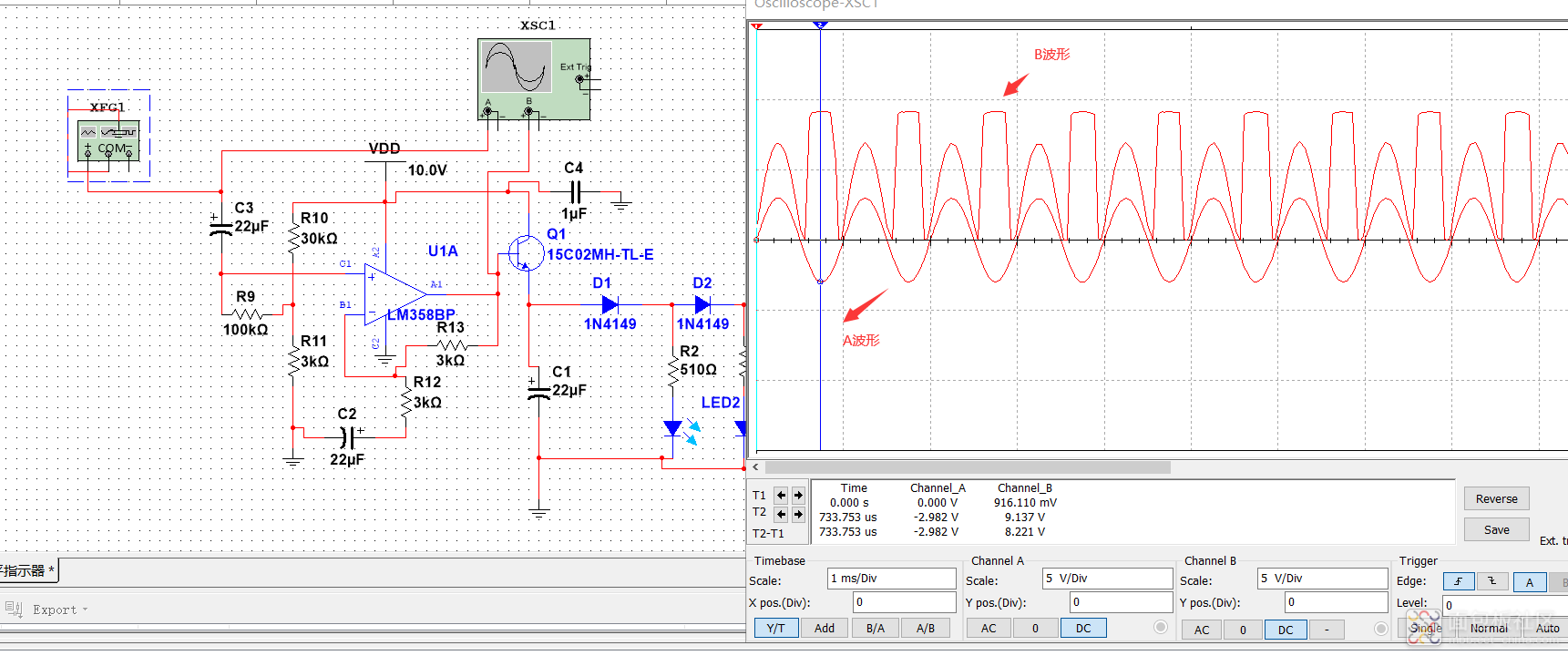Click Timebase X pos.(Div) field

904,602
